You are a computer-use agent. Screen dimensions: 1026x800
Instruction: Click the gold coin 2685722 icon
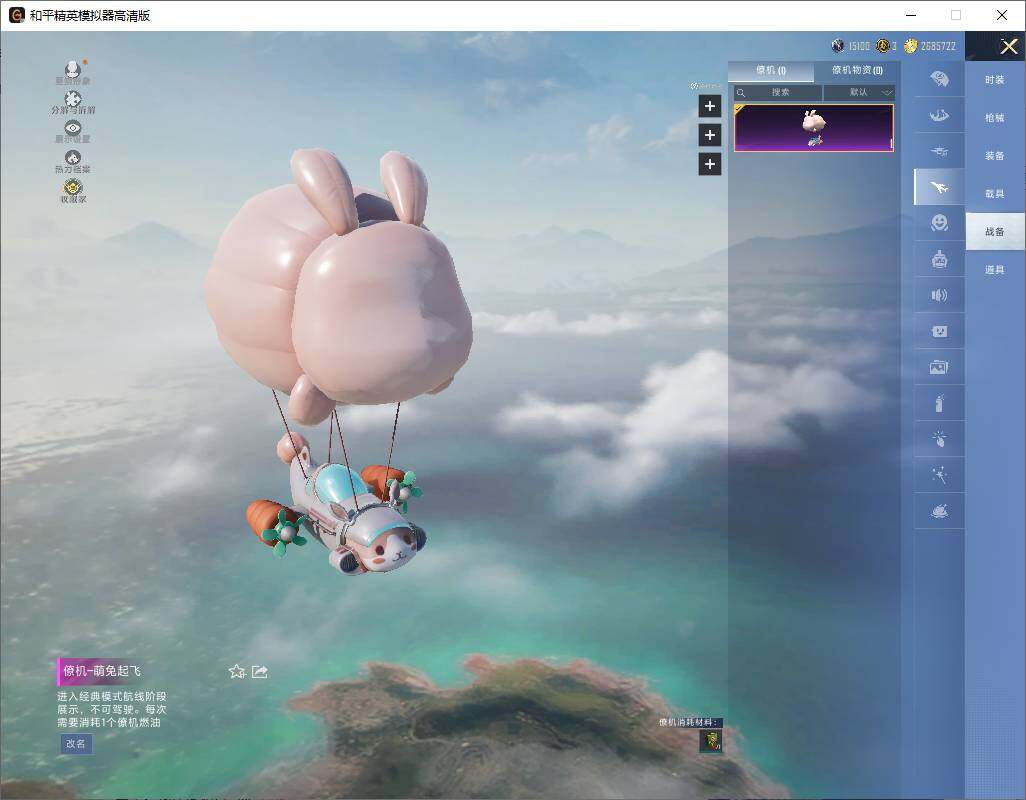coord(911,46)
